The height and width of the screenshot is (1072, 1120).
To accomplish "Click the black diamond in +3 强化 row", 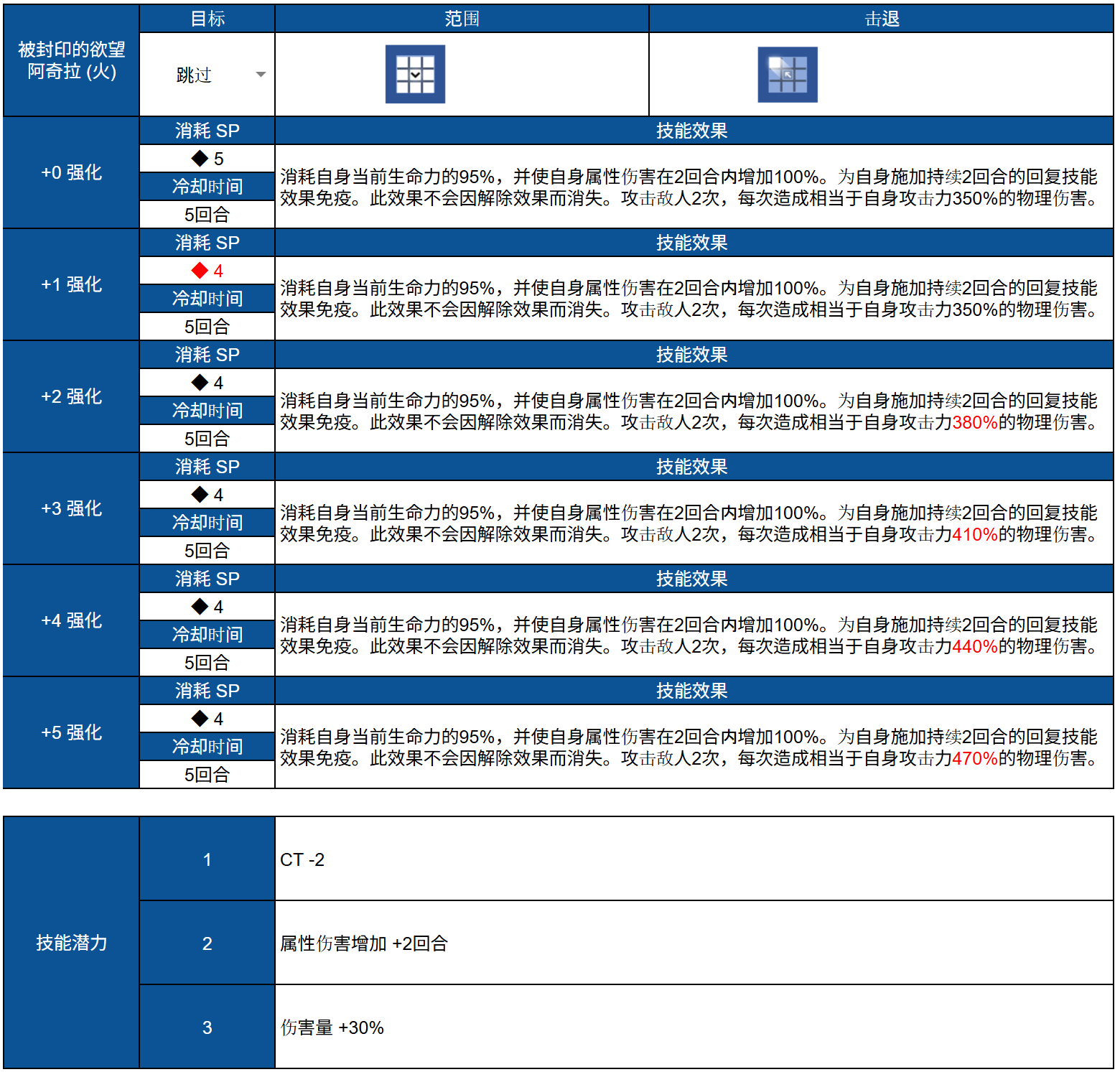I will coord(200,495).
